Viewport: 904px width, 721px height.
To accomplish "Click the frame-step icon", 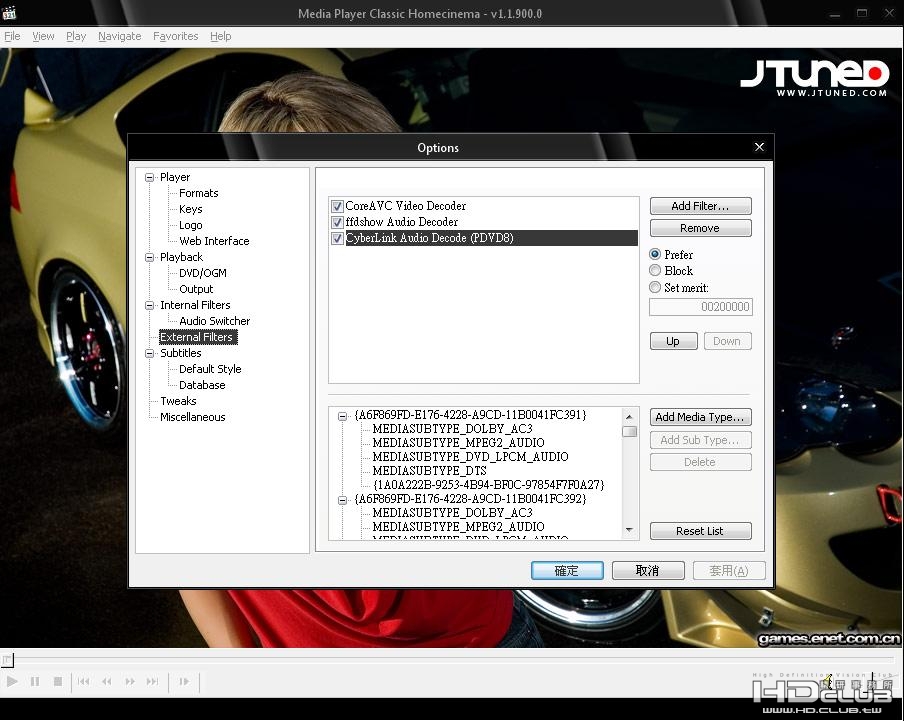I will click(184, 682).
